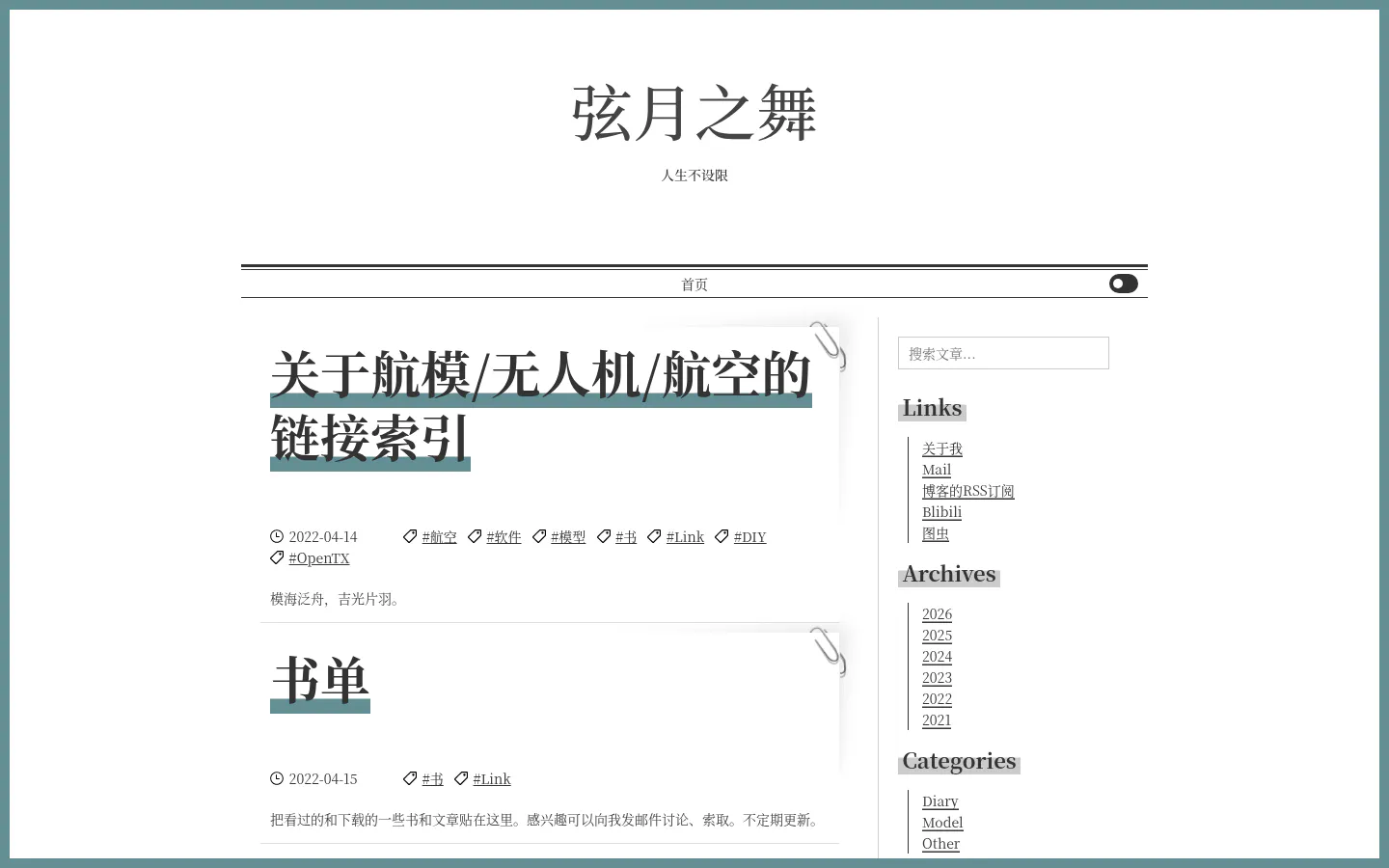Viewport: 1389px width, 868px height.
Task: Open the #OpenTX tag
Action: click(319, 558)
